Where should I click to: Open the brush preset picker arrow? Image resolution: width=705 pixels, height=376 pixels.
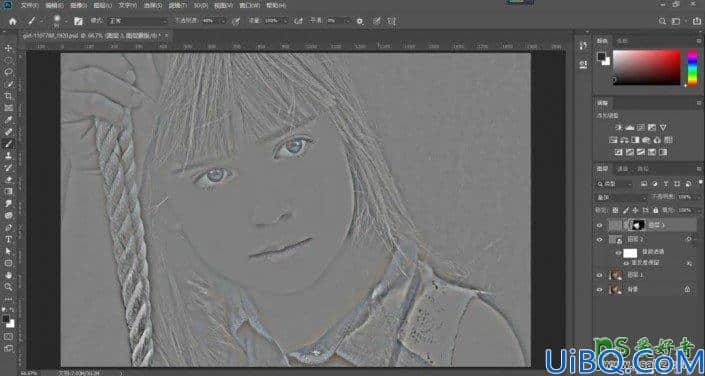click(x=66, y=21)
